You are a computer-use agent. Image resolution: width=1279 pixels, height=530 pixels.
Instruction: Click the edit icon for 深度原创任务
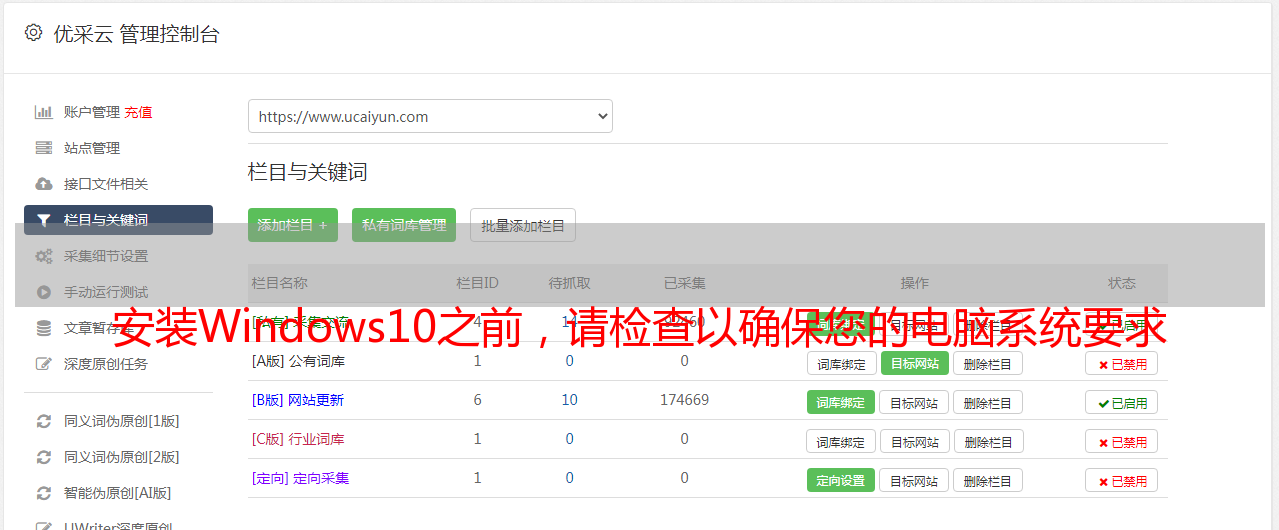tap(43, 364)
